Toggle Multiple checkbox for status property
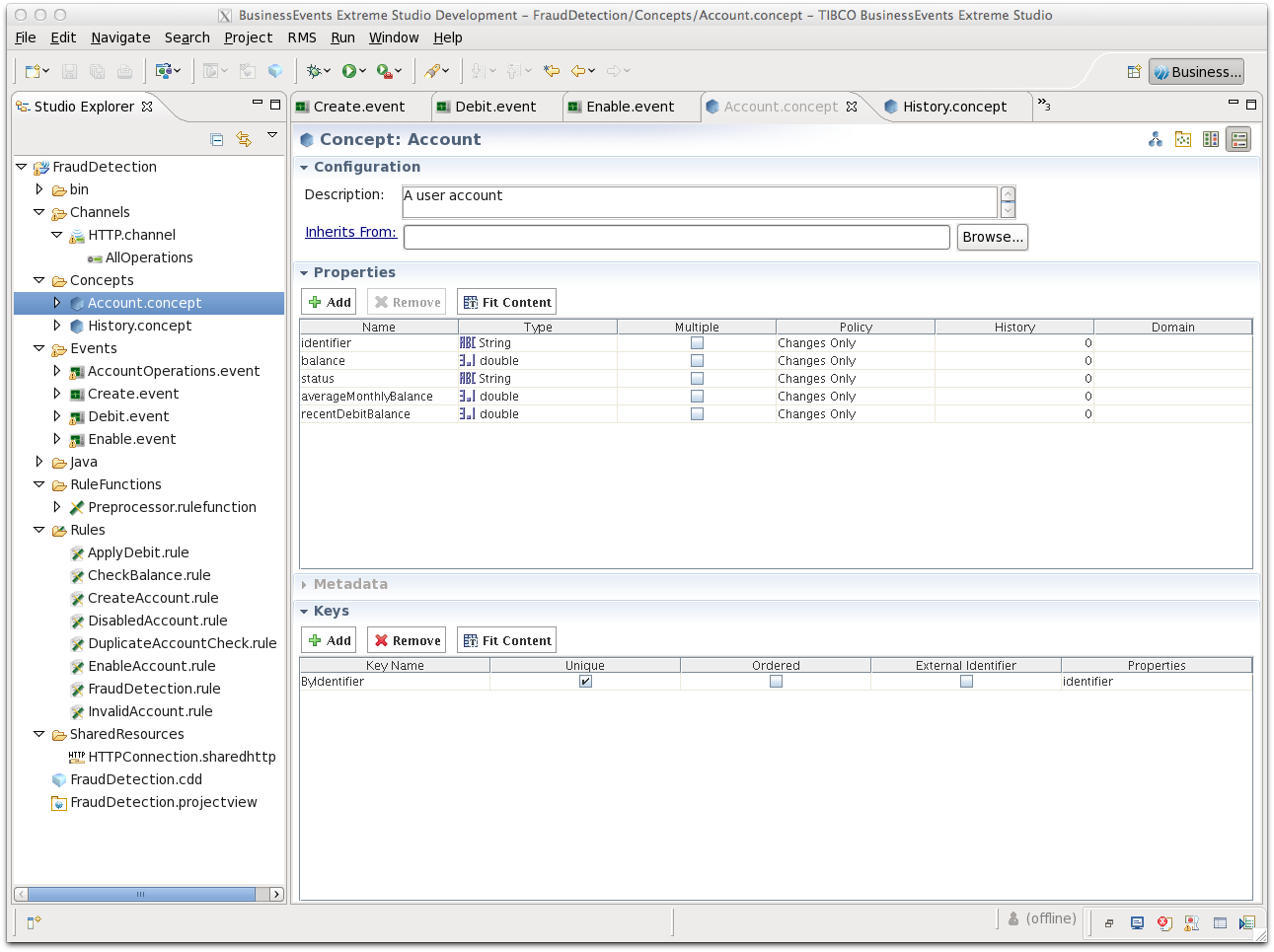The image size is (1274, 952). coord(697,379)
